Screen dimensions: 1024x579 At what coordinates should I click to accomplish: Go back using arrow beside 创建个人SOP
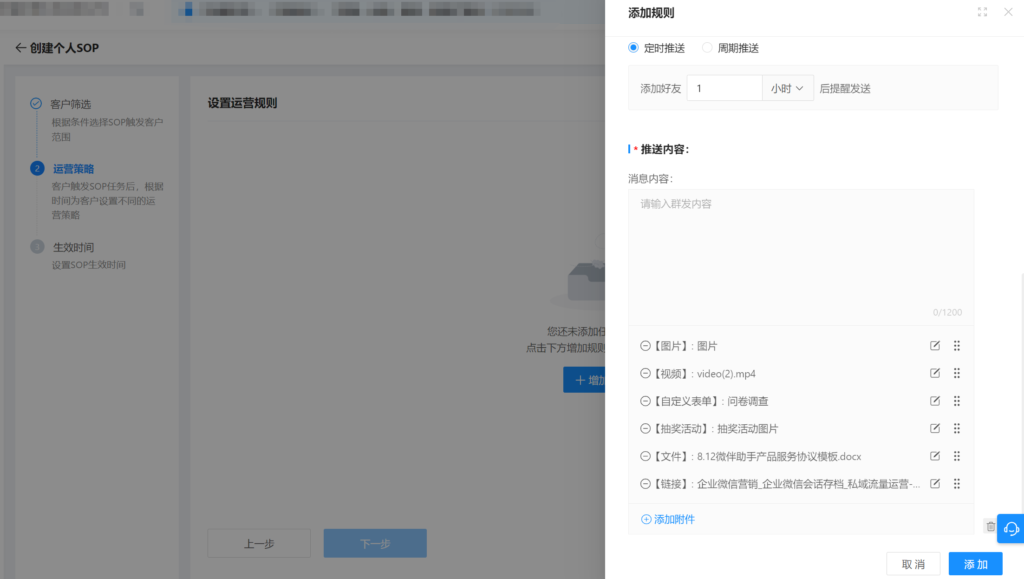[x=20, y=48]
